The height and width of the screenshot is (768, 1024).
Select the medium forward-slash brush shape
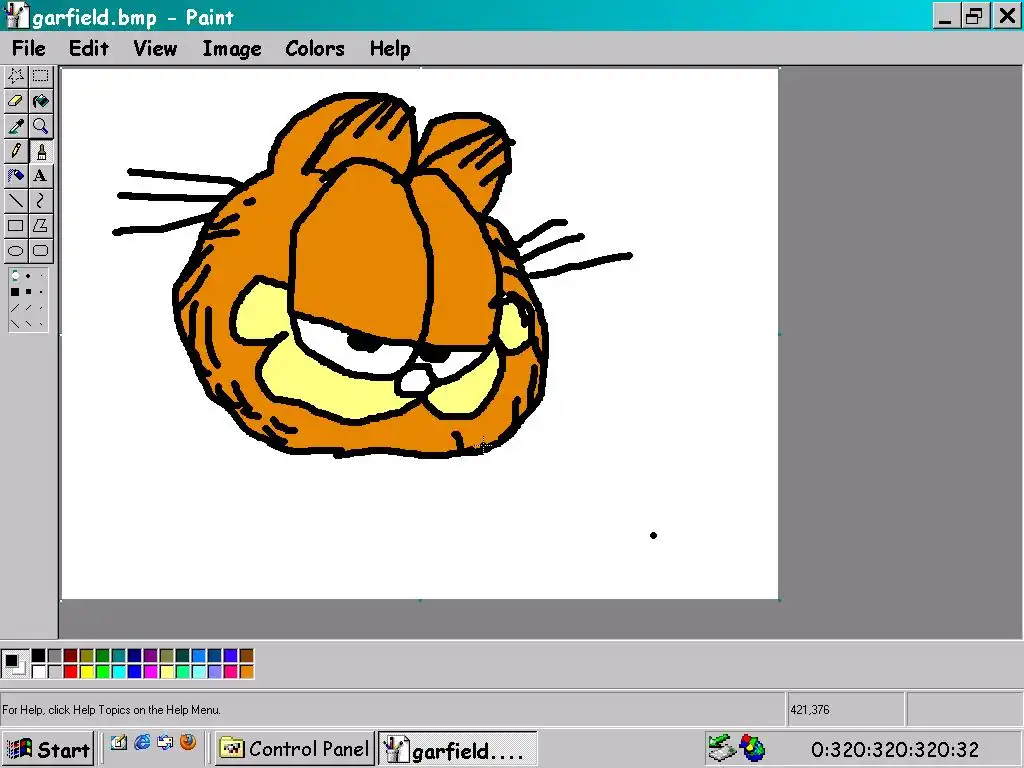click(x=28, y=308)
